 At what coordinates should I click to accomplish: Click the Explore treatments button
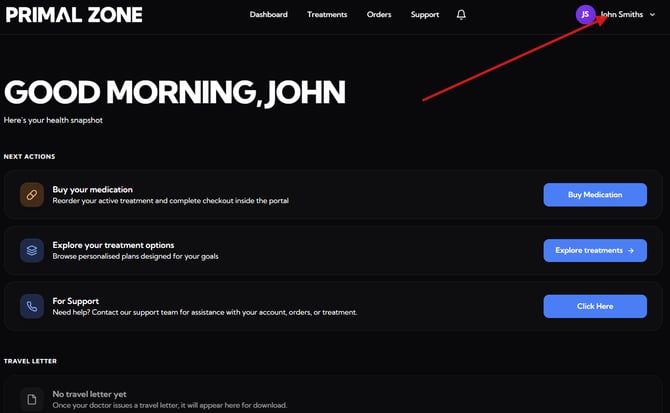(x=594, y=250)
